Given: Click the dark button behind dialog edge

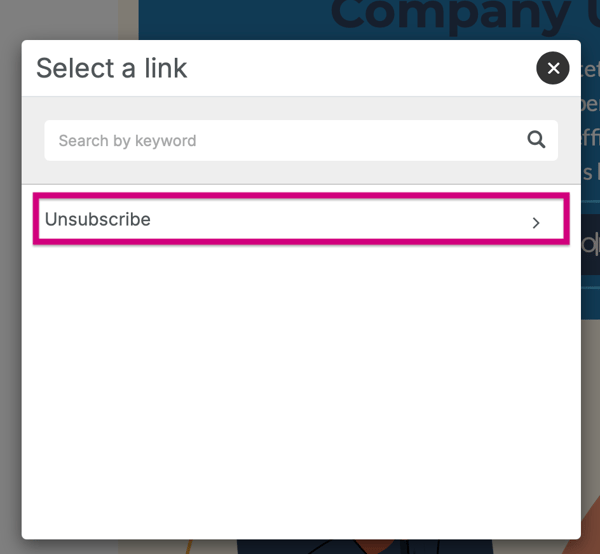Looking at the screenshot, I should pos(590,244).
